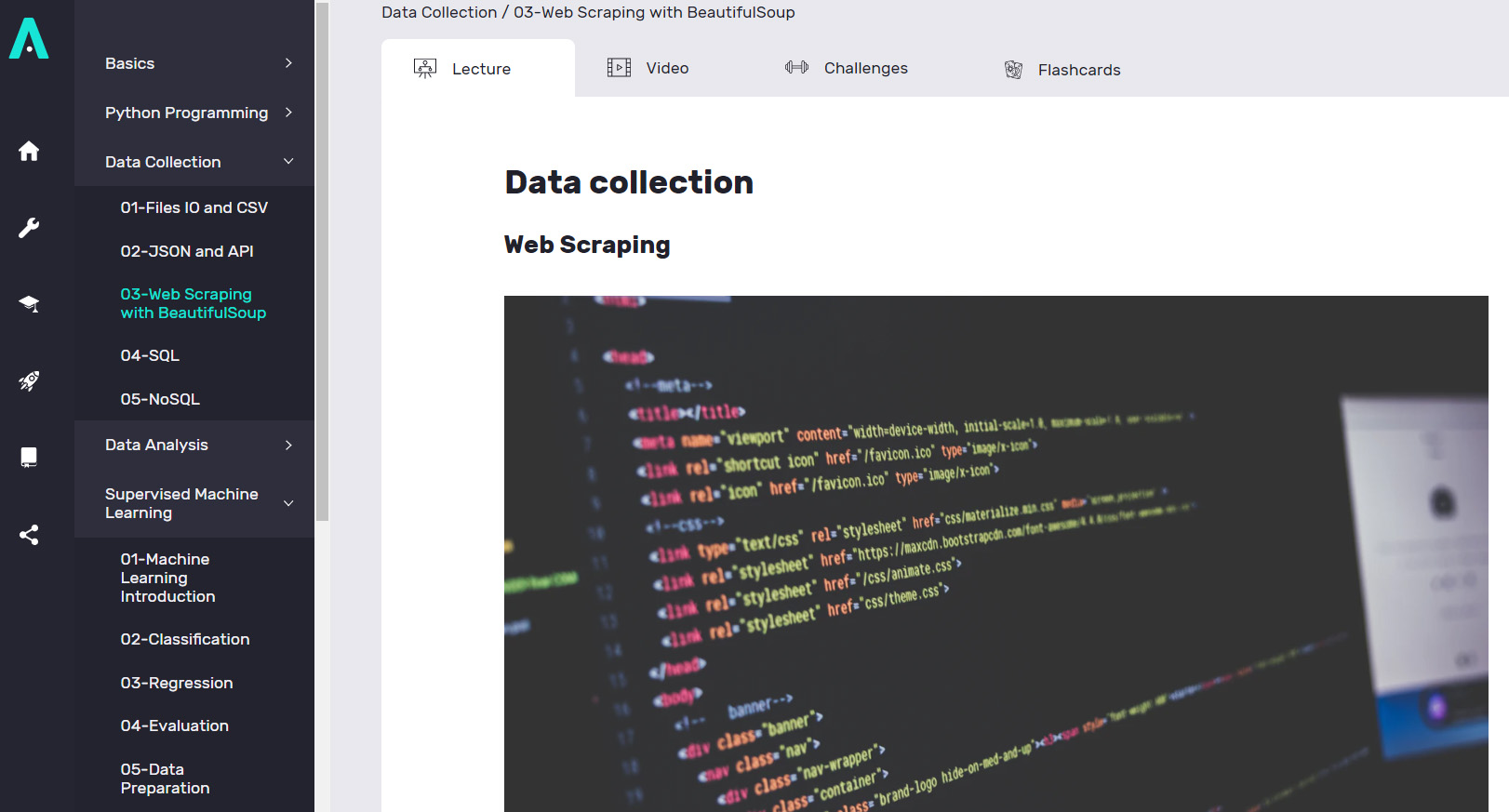The width and height of the screenshot is (1509, 812).
Task: Open the wrench tools icon
Action: click(x=29, y=228)
